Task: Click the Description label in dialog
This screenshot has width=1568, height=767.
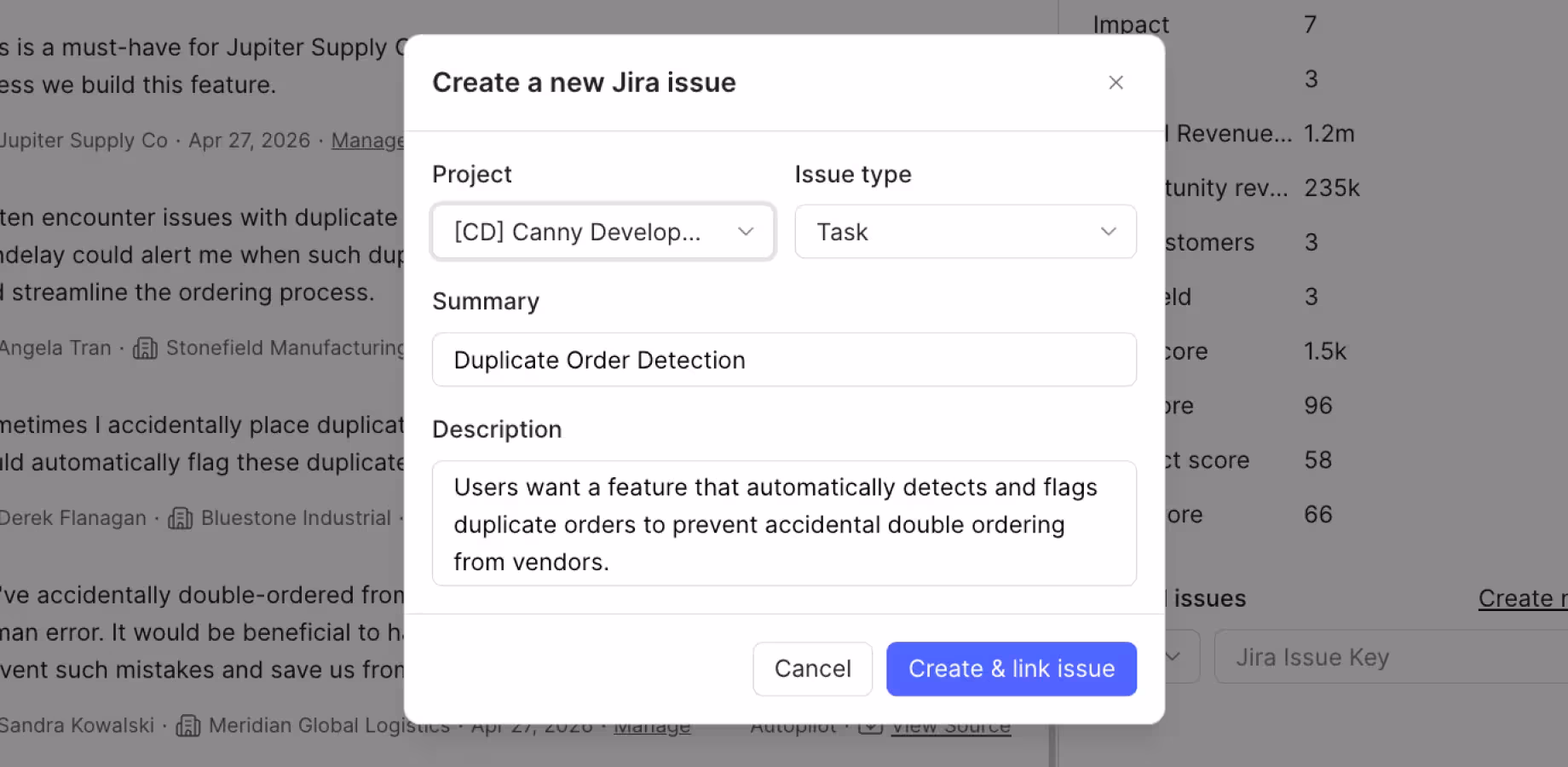Action: tap(497, 430)
